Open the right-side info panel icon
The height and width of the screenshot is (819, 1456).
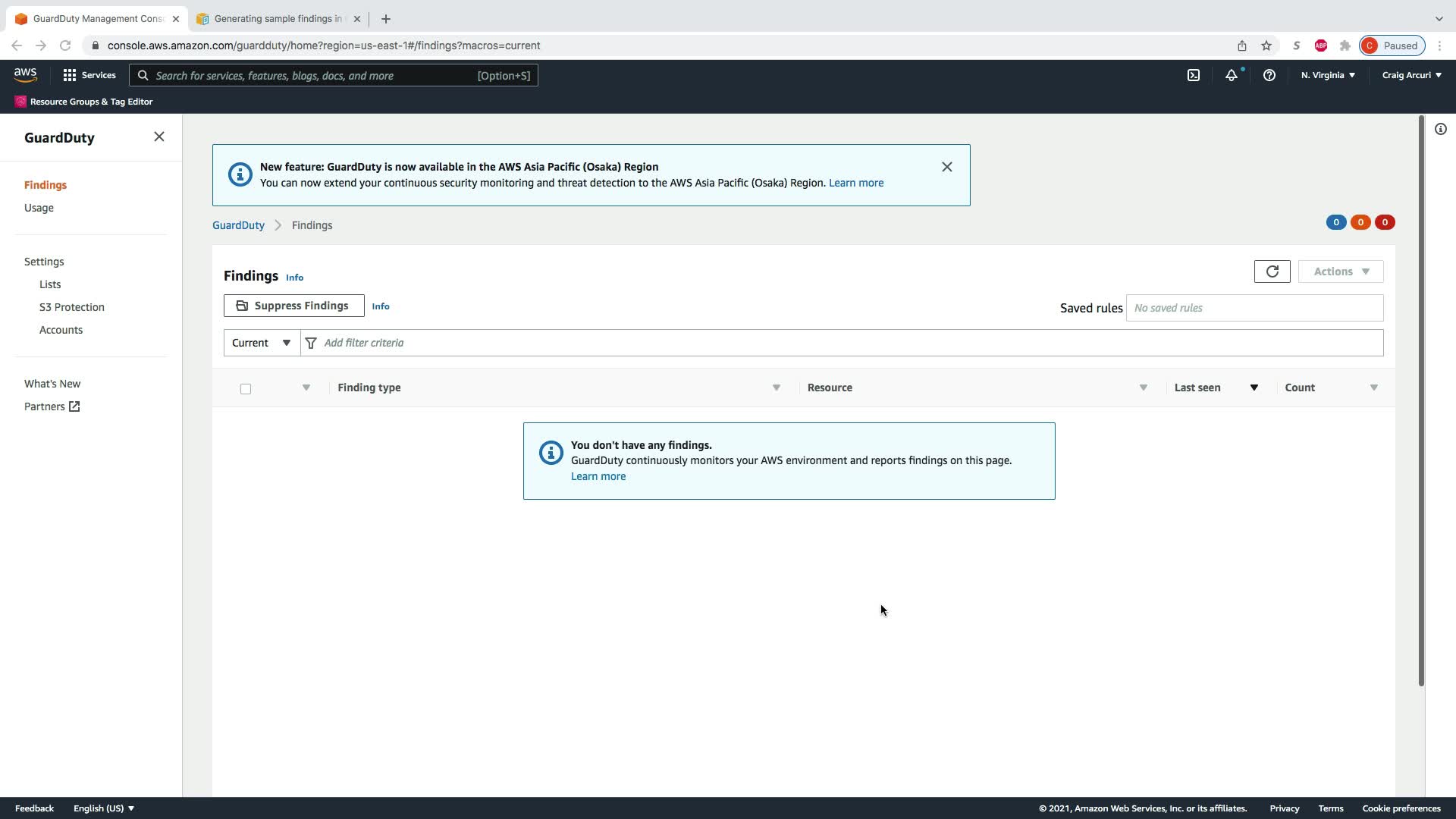(x=1440, y=130)
